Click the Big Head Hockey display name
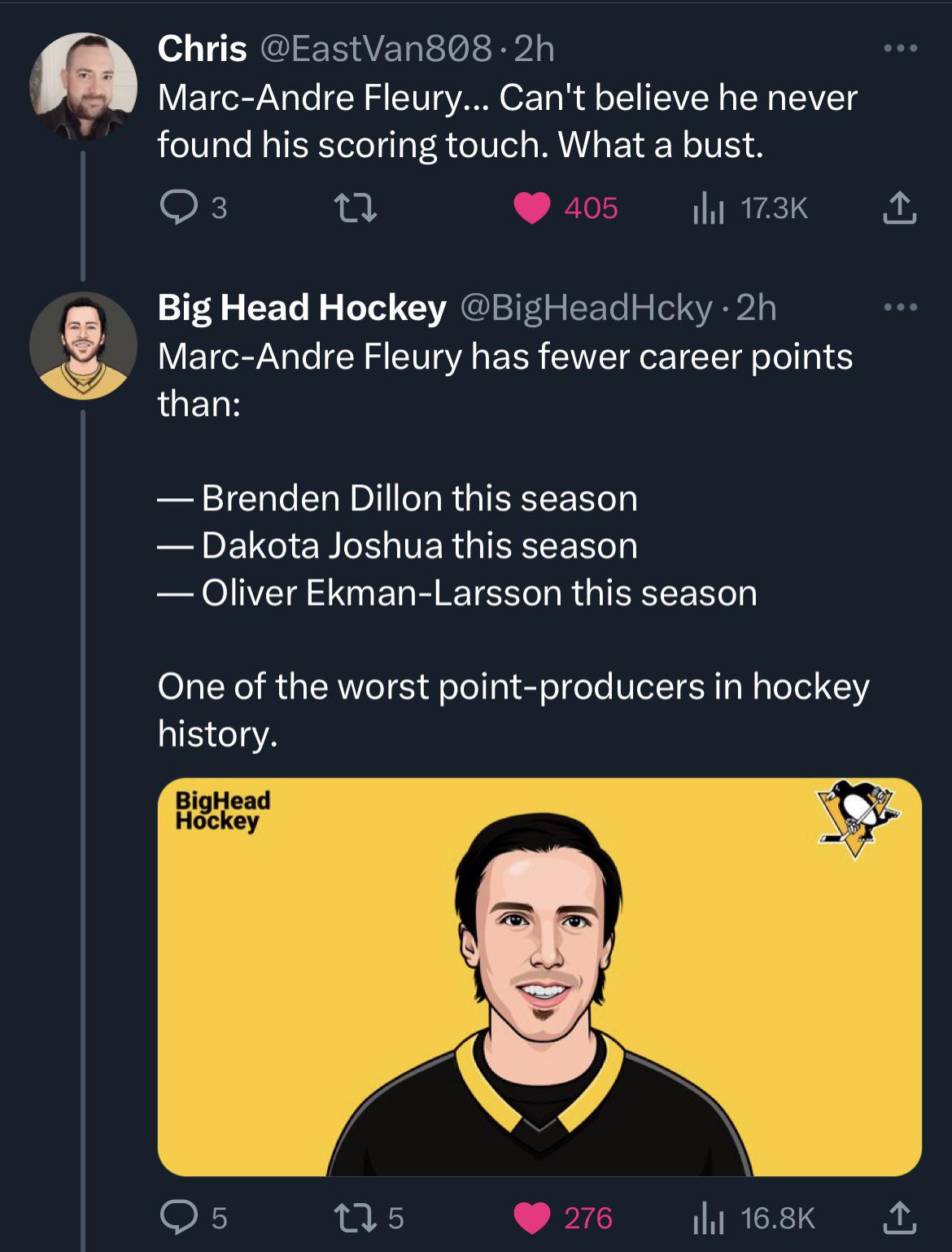The image size is (952, 1252). (302, 309)
